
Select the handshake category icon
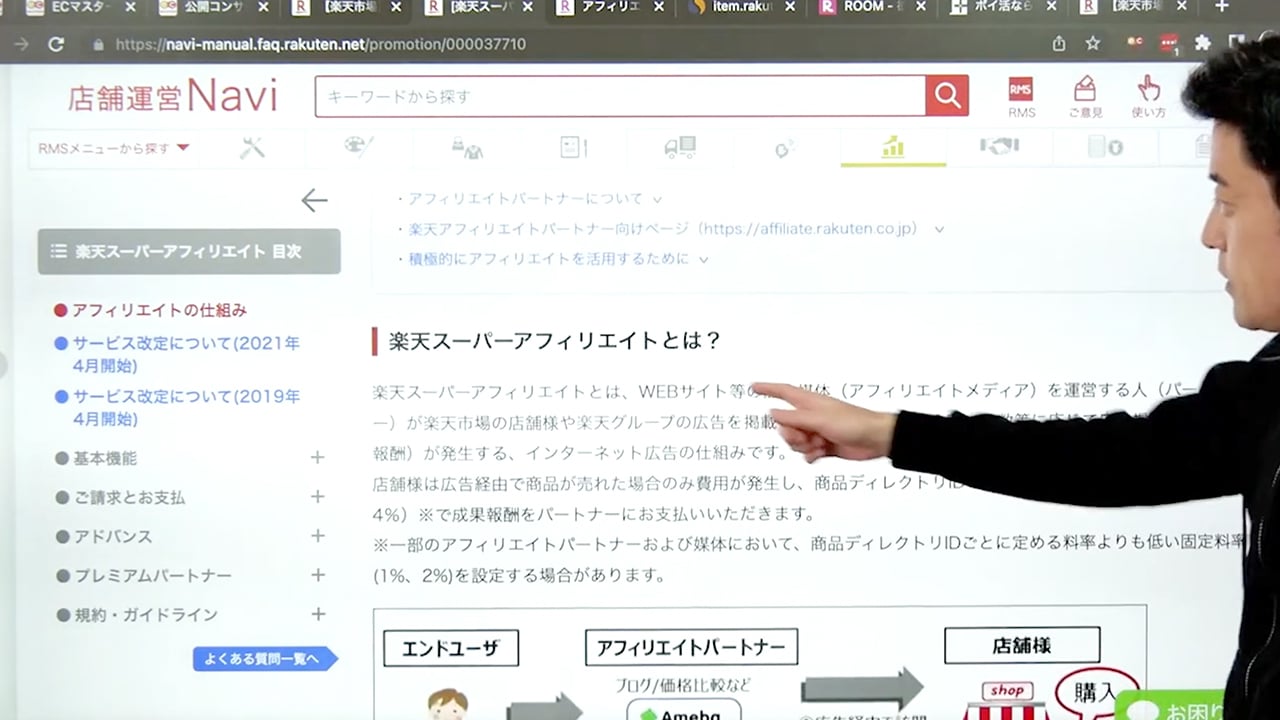(x=999, y=147)
